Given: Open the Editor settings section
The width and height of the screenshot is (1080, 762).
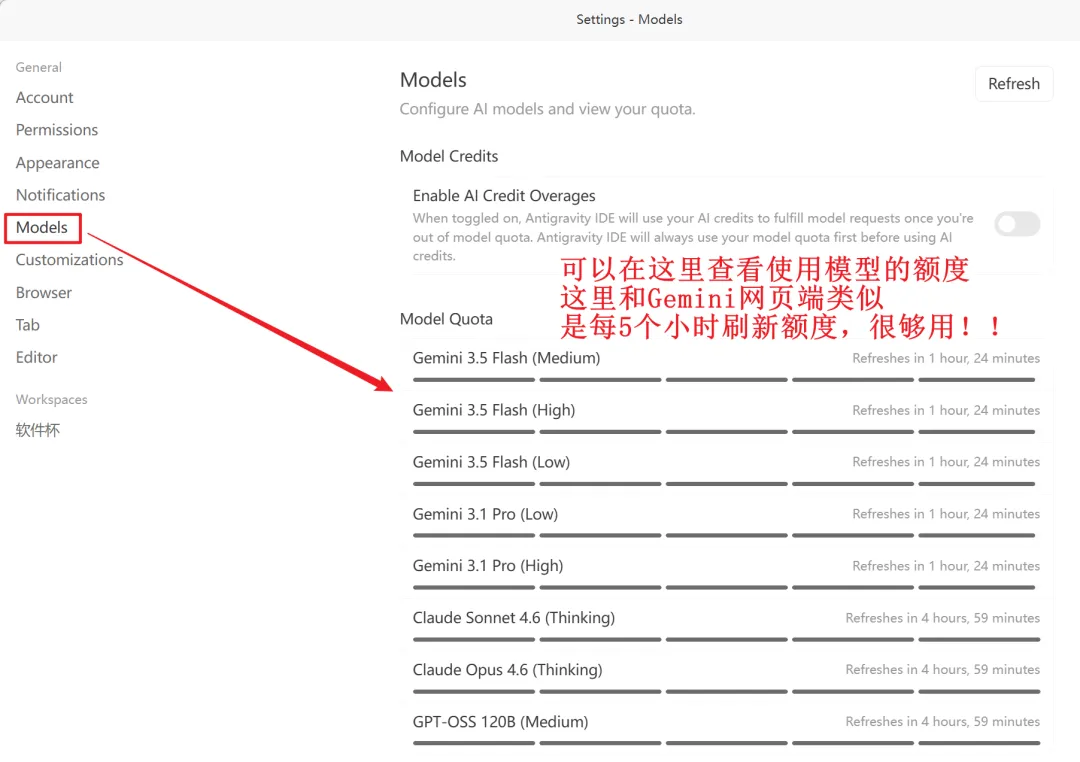Looking at the screenshot, I should pyautogui.click(x=37, y=358).
